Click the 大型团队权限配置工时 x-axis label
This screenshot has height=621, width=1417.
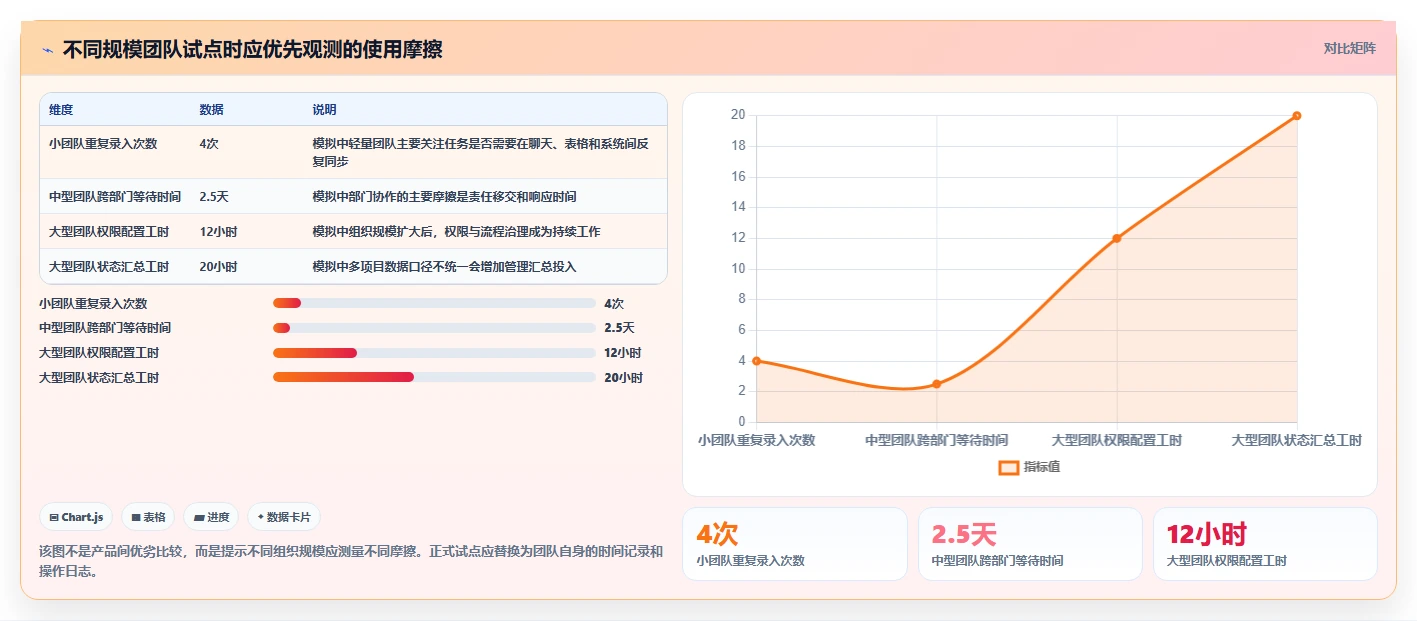pos(1117,440)
